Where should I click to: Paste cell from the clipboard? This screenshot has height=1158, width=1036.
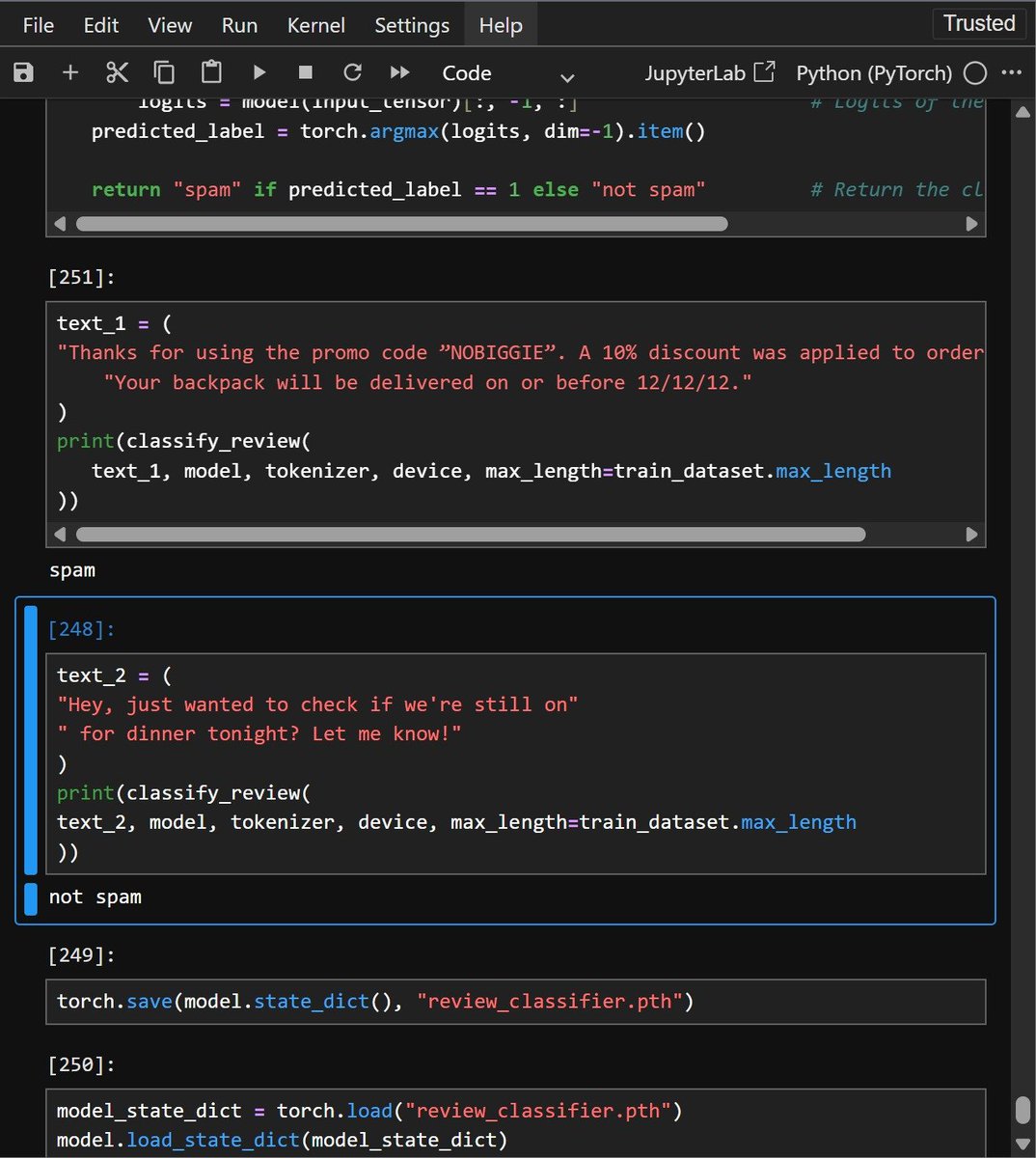(x=211, y=72)
